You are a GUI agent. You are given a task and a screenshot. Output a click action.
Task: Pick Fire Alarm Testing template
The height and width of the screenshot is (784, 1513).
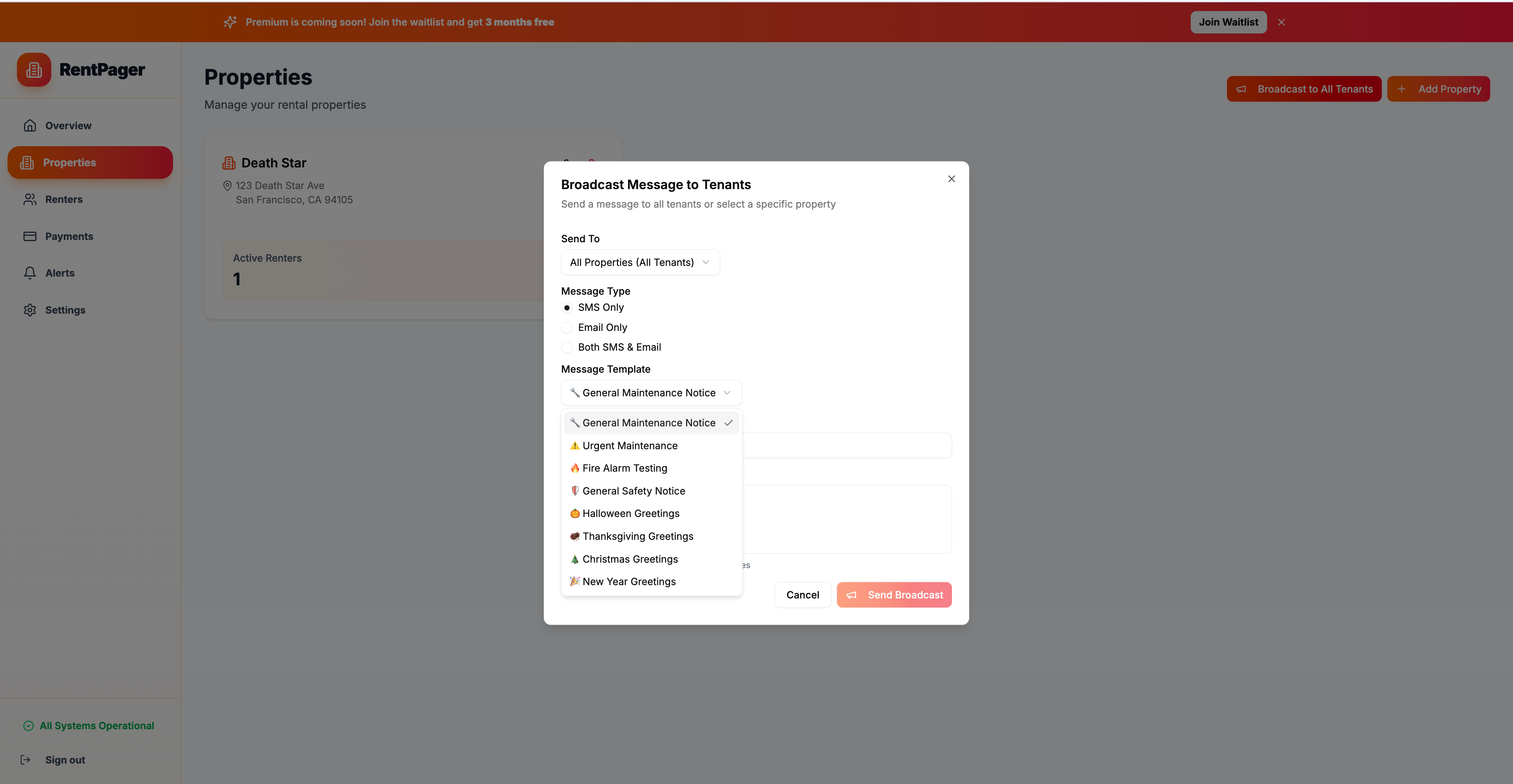click(x=625, y=468)
